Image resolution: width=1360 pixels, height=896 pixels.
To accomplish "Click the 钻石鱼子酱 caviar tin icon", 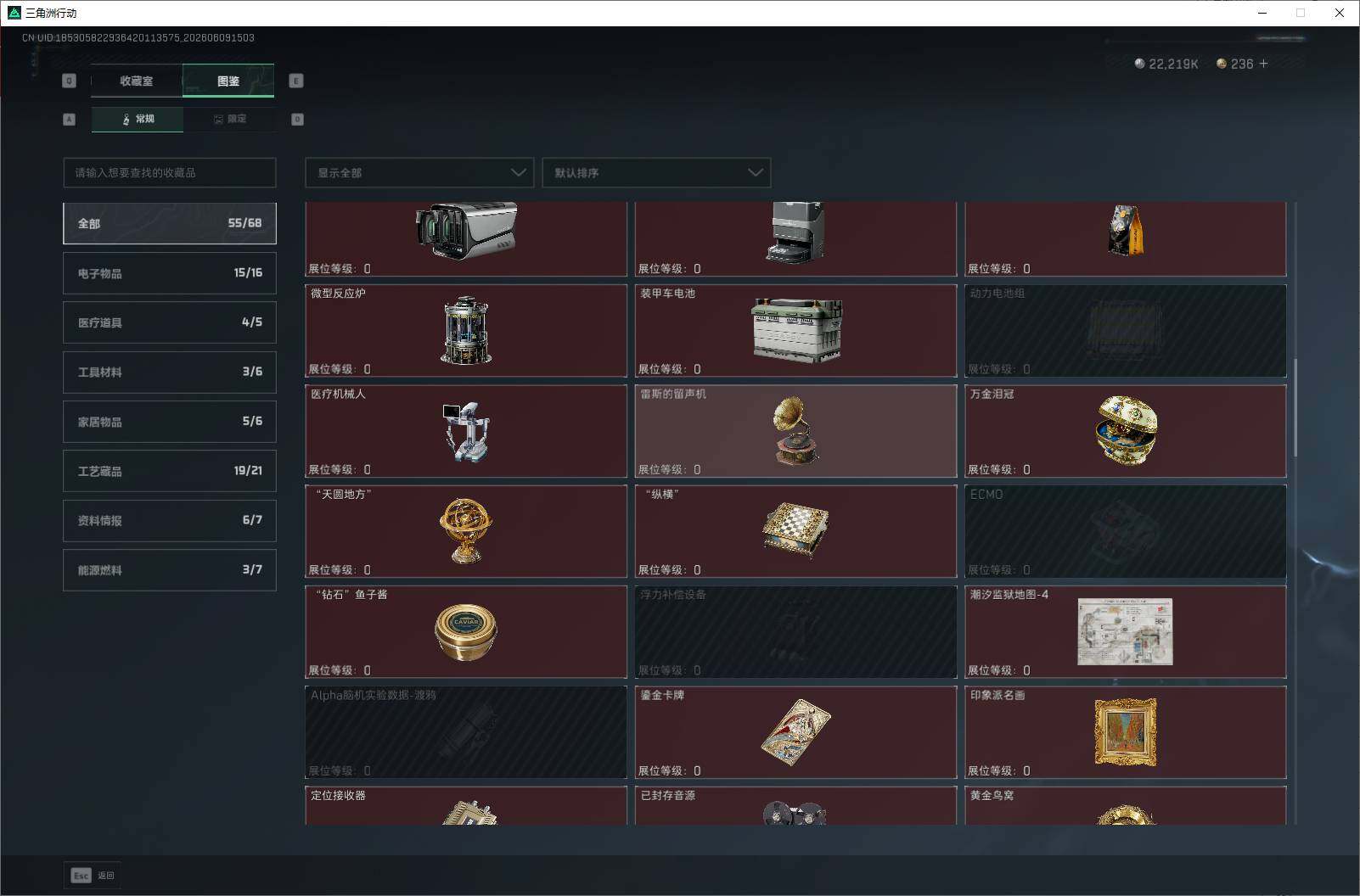I will click(x=465, y=632).
